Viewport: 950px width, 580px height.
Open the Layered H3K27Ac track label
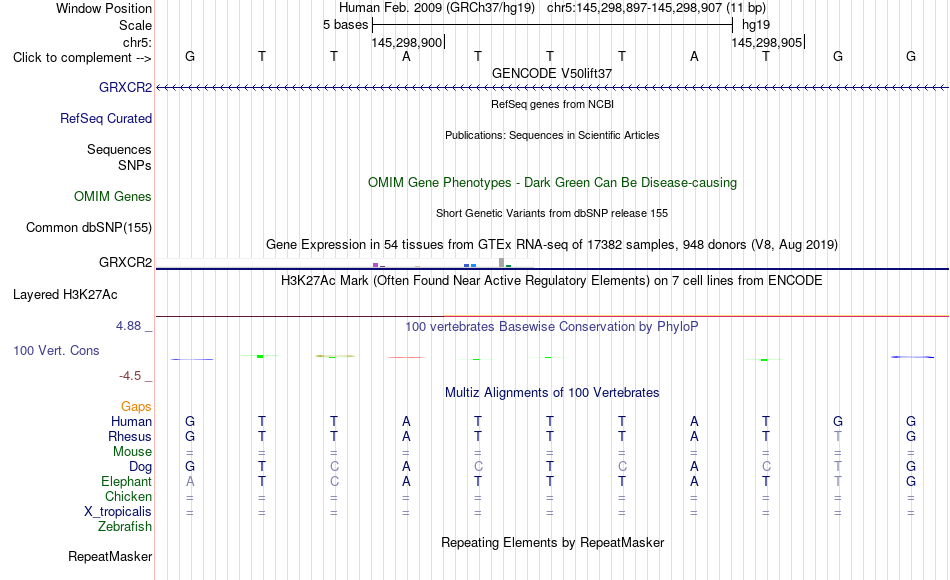pyautogui.click(x=65, y=295)
